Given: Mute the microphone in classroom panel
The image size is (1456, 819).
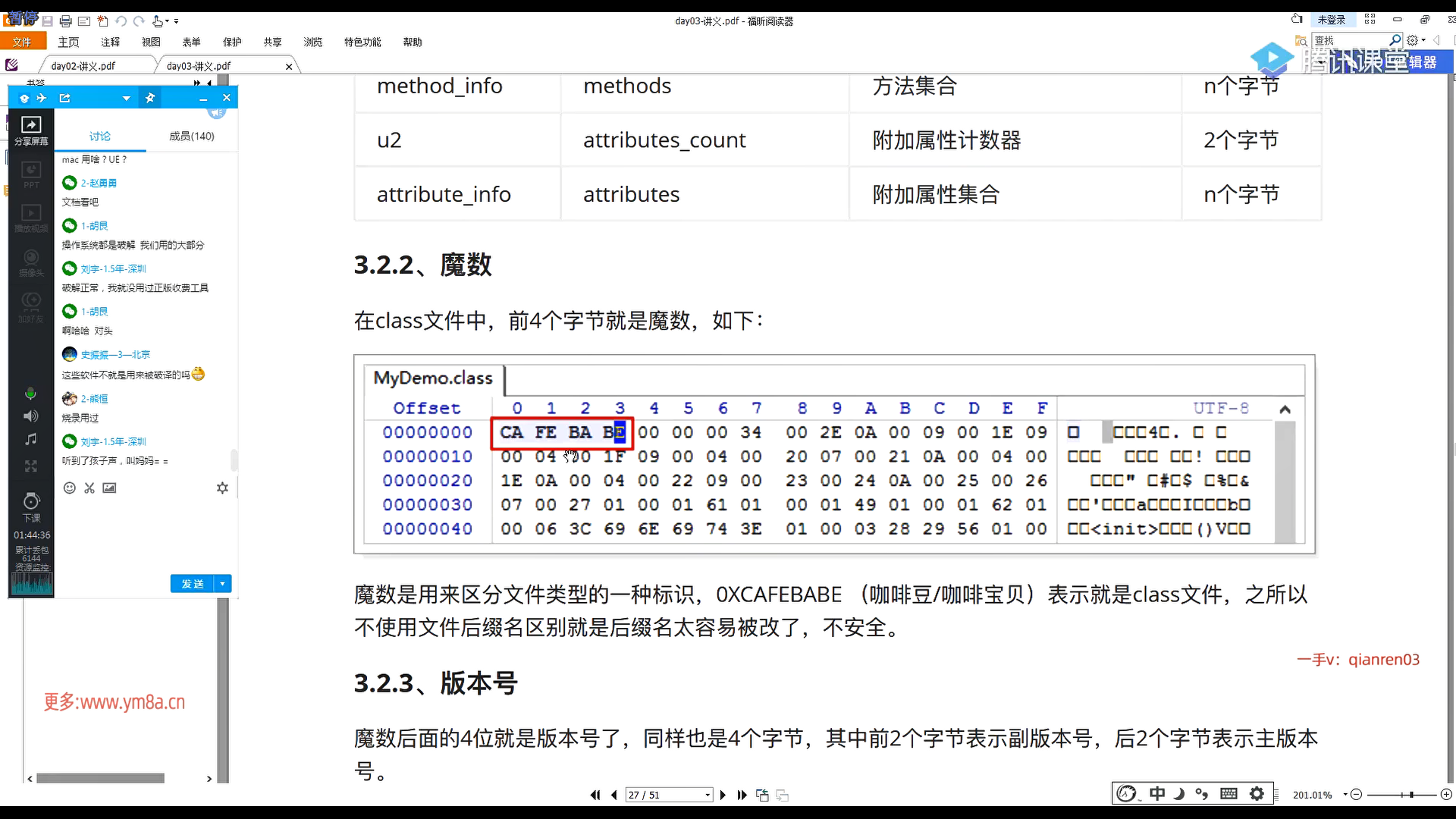Looking at the screenshot, I should tap(30, 393).
